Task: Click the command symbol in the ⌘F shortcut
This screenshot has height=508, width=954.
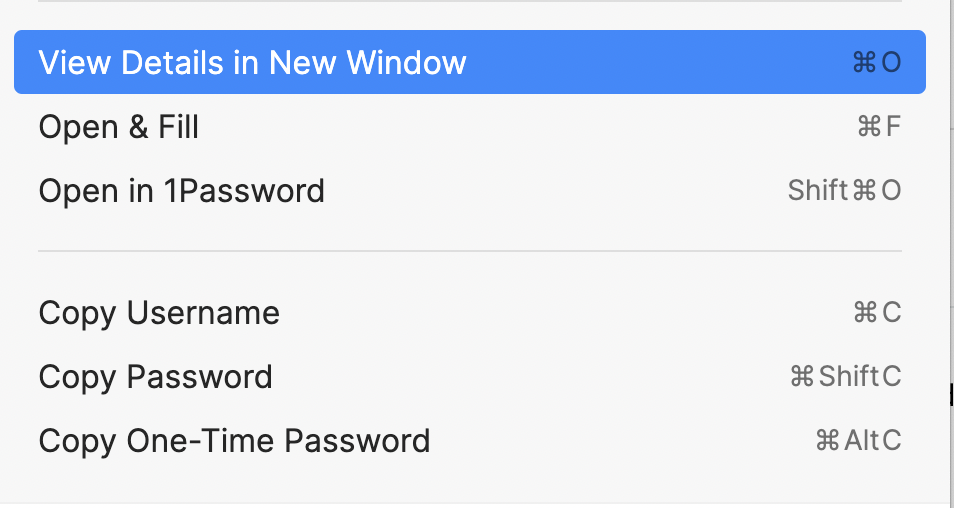Action: pyautogui.click(x=868, y=127)
